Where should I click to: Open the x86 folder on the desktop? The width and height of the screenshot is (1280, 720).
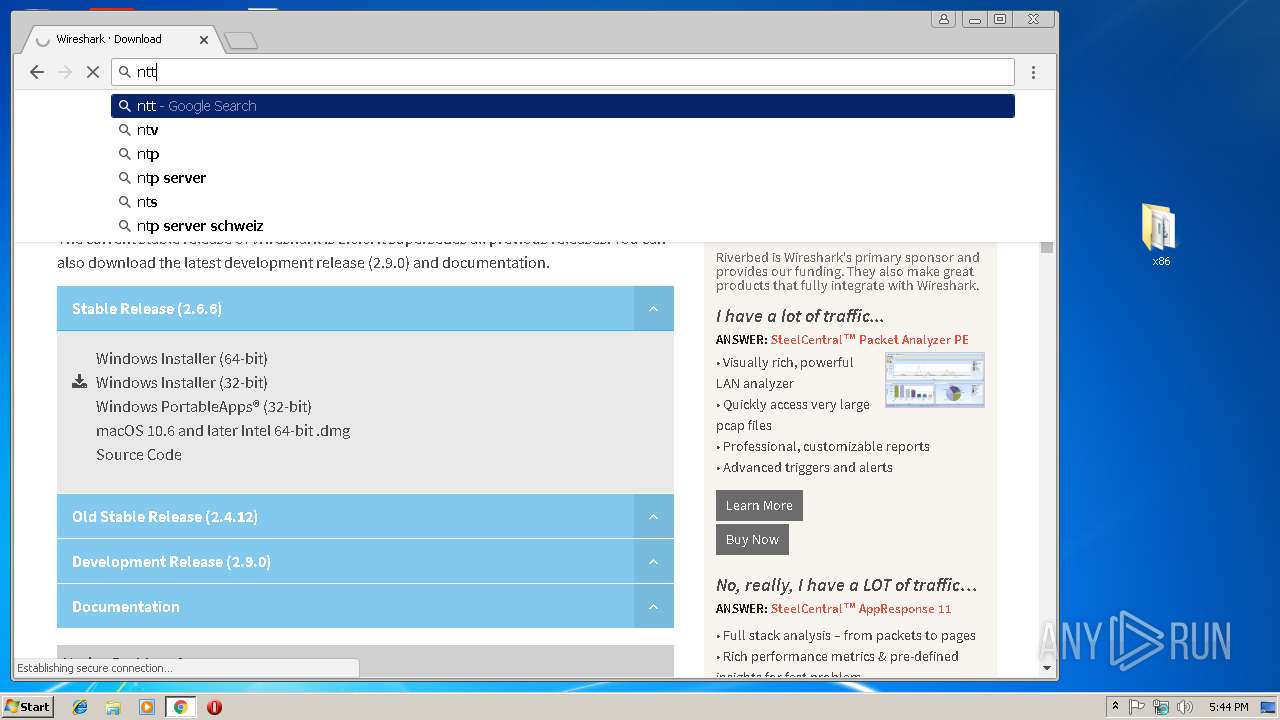(x=1160, y=236)
